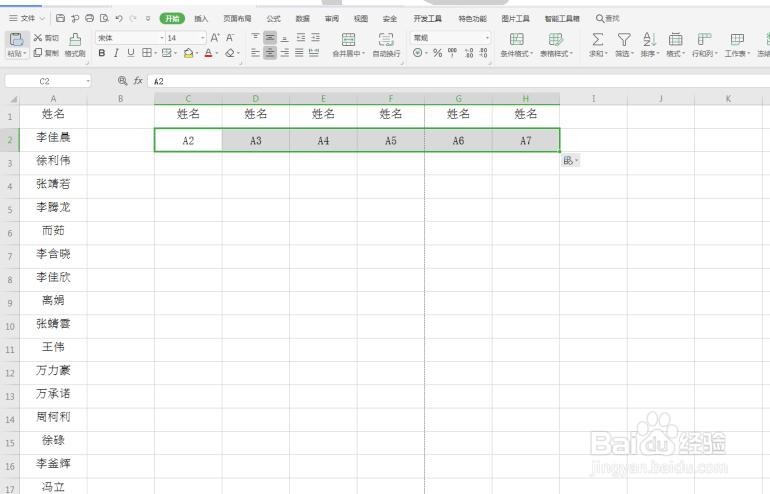
Task: Undo the last action
Action: click(119, 18)
